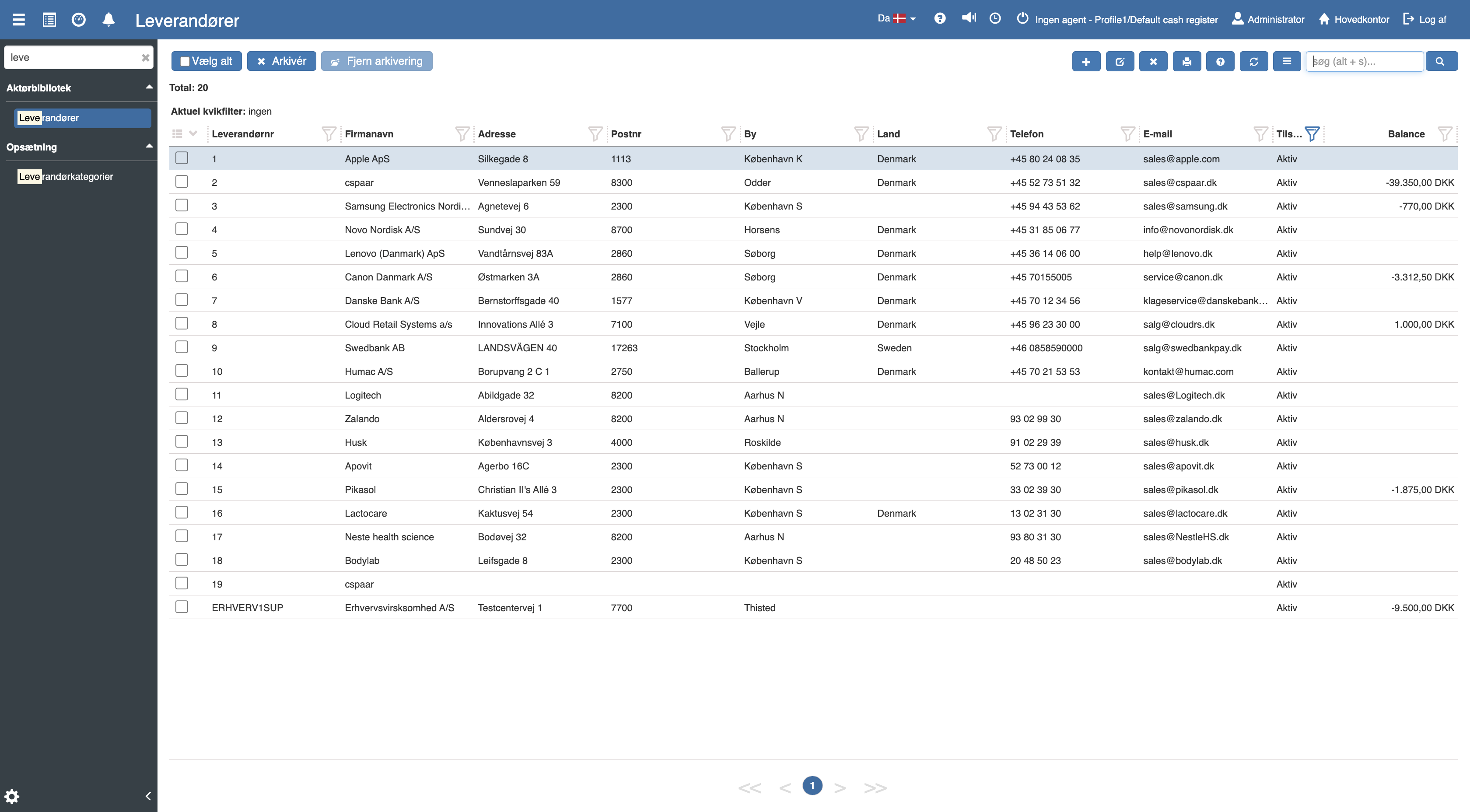
Task: Collapse the Aktørbibliotek sidebar section
Action: point(149,87)
